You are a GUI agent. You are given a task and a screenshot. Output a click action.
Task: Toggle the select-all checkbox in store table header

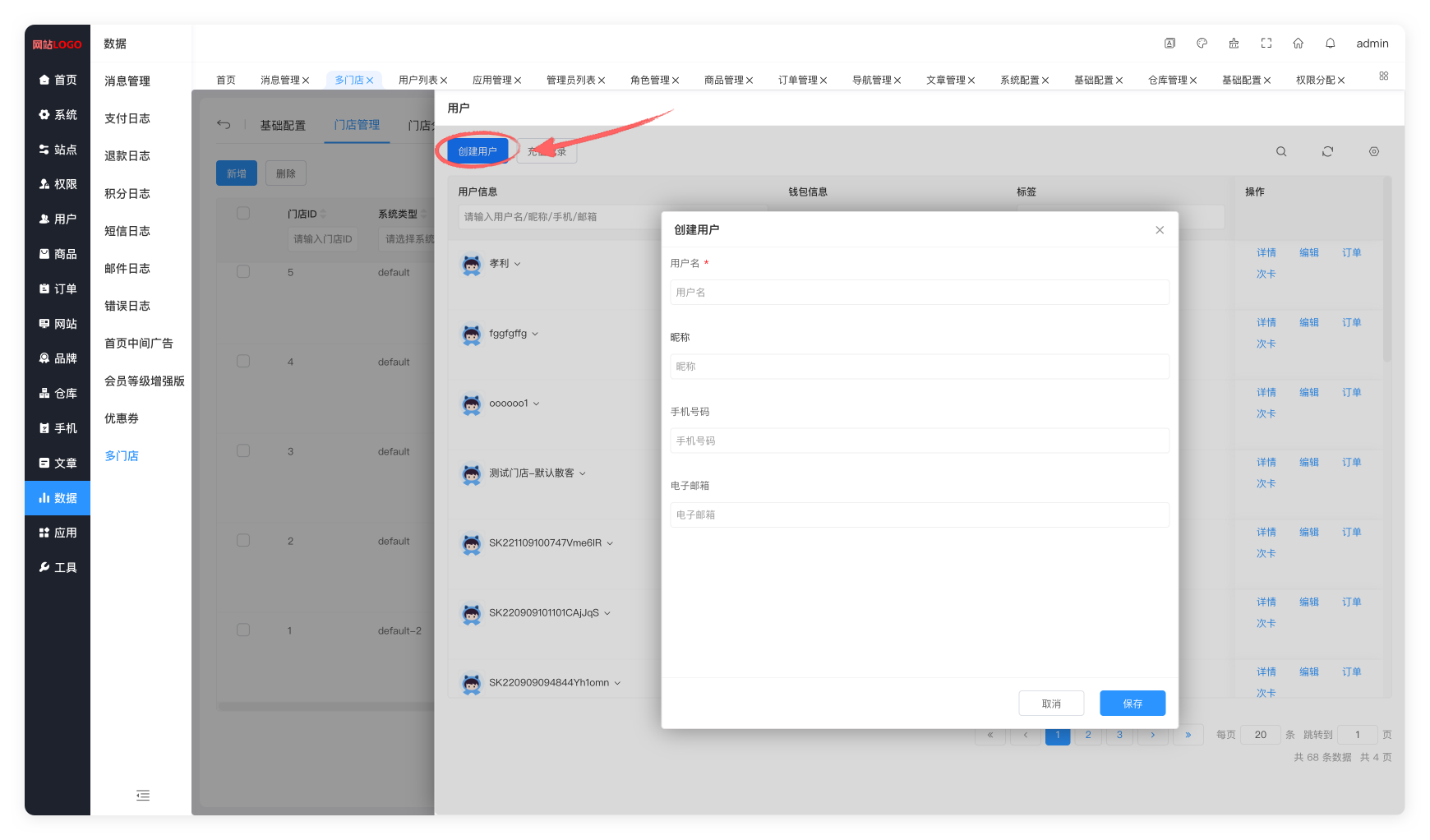(x=243, y=214)
